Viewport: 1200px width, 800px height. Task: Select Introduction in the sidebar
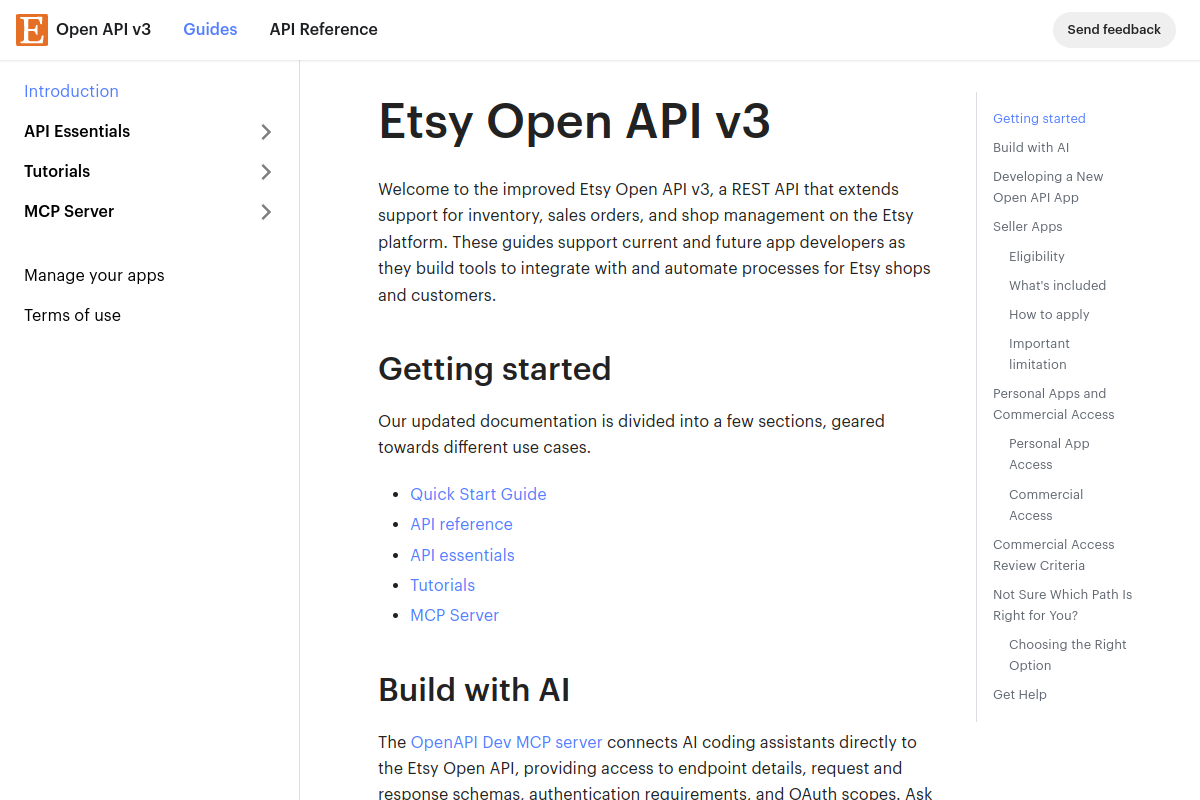point(71,91)
